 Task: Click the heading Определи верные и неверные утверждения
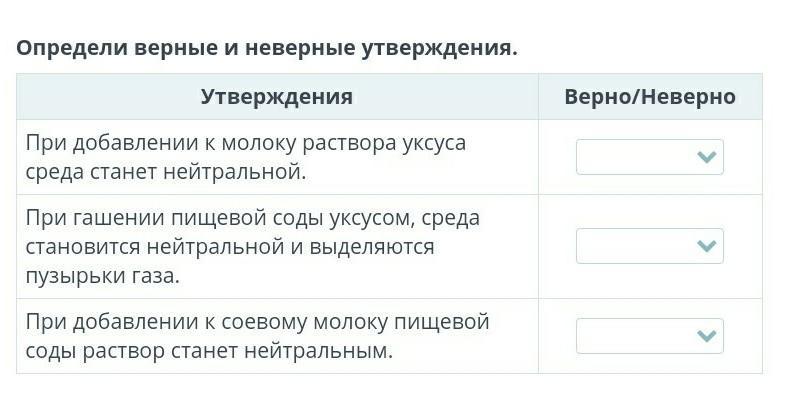pyautogui.click(x=267, y=49)
